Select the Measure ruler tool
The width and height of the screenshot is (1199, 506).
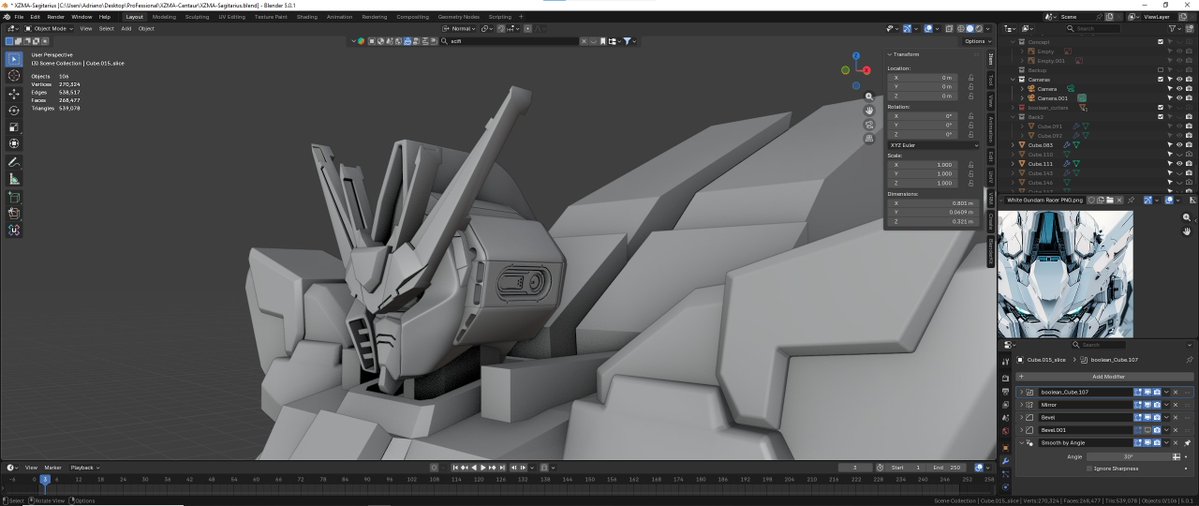click(14, 179)
